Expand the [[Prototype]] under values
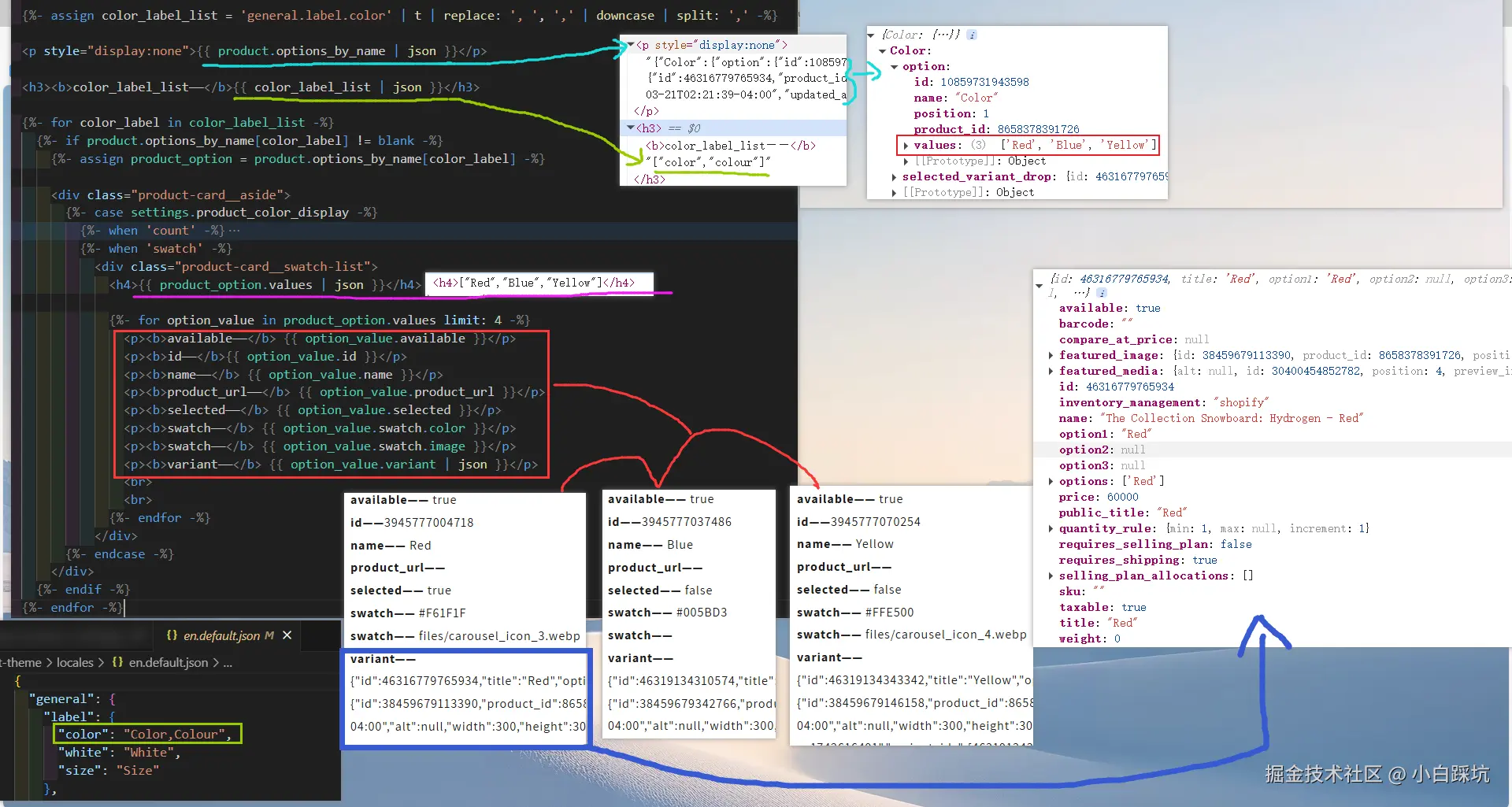This screenshot has width=1512, height=807. pos(906,161)
